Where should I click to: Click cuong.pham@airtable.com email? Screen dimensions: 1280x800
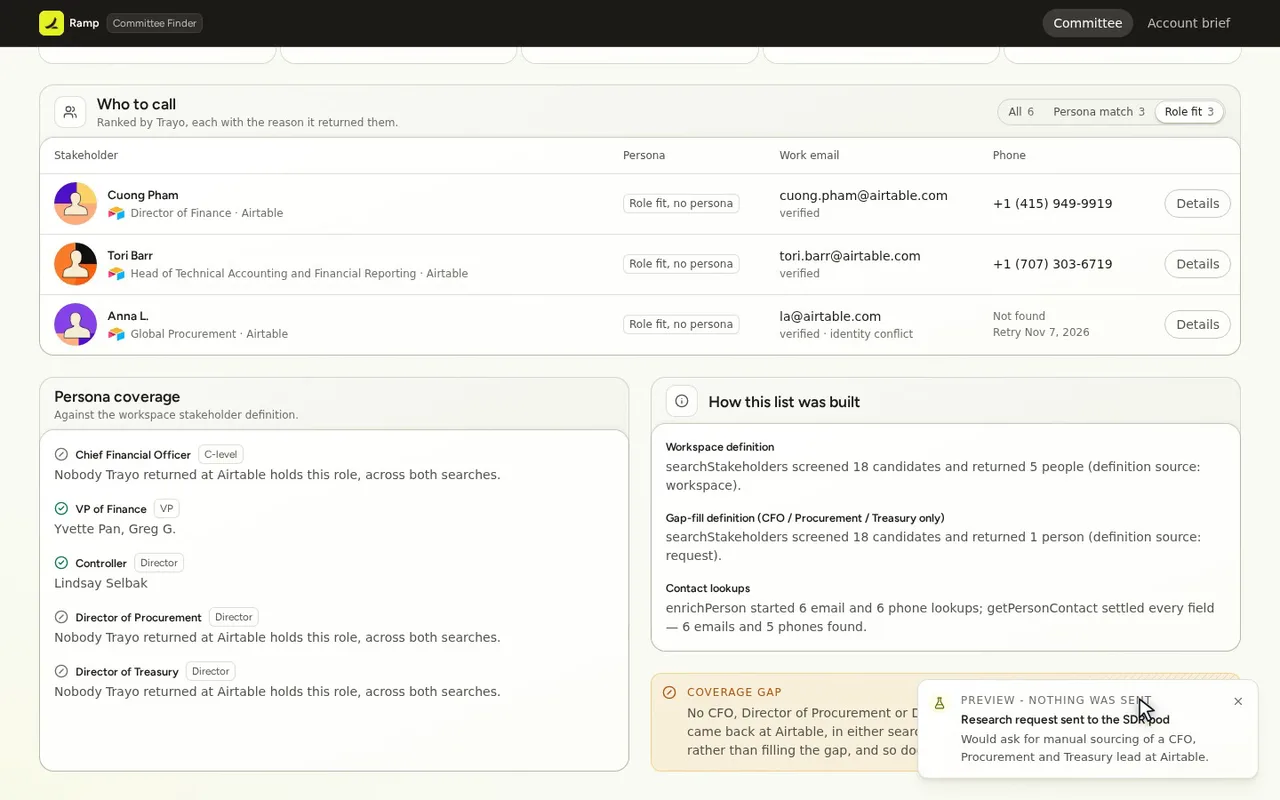tap(863, 195)
